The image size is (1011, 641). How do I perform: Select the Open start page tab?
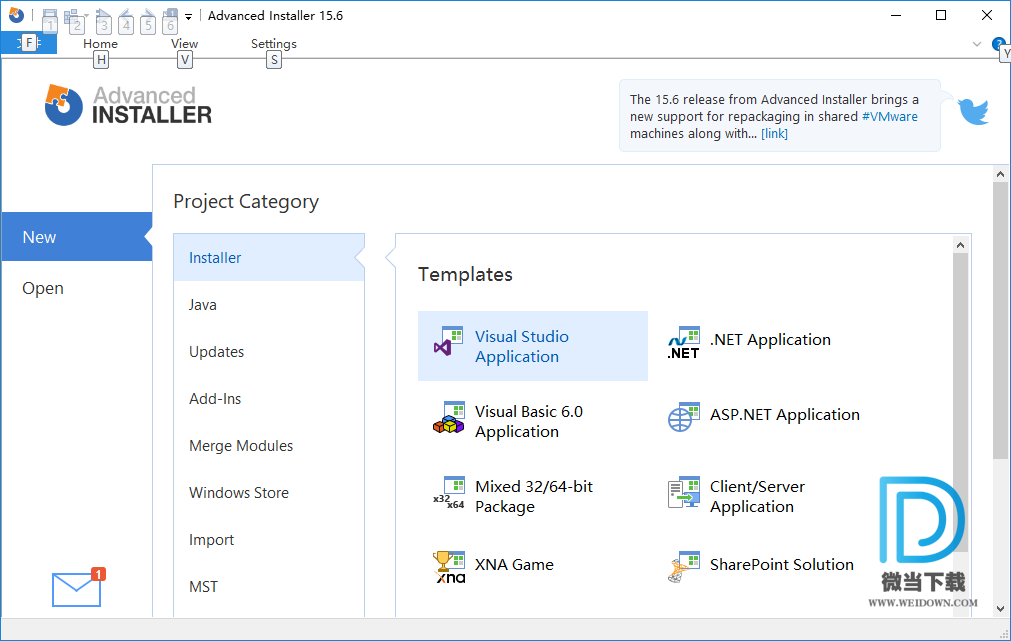77,288
